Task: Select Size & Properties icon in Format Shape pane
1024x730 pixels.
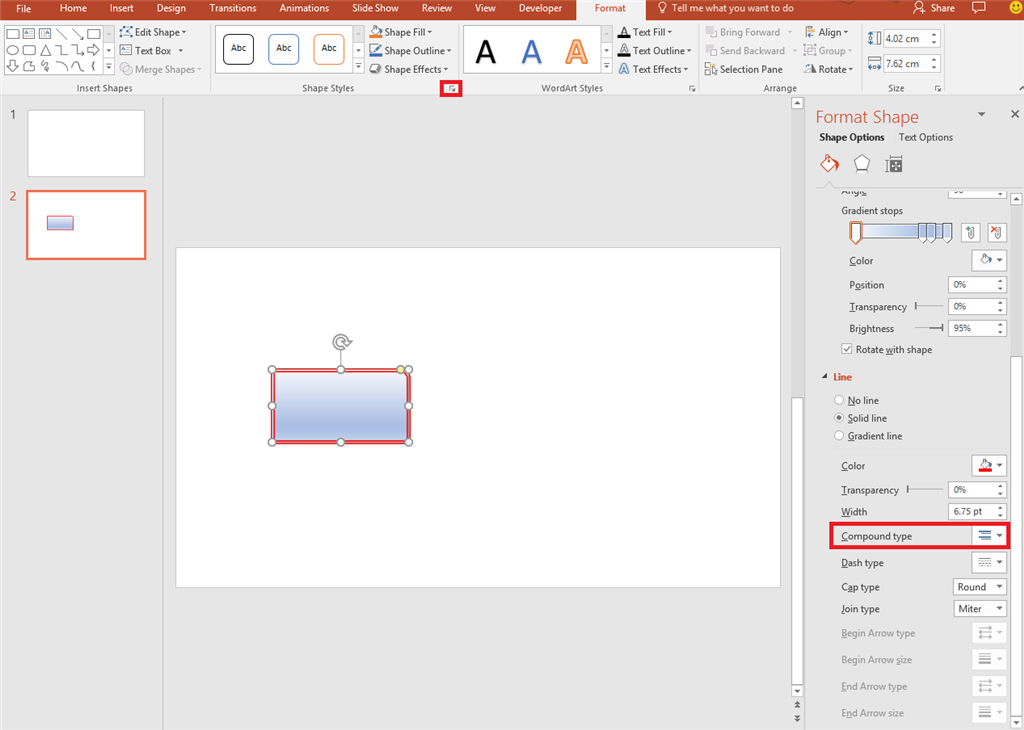Action: point(893,163)
